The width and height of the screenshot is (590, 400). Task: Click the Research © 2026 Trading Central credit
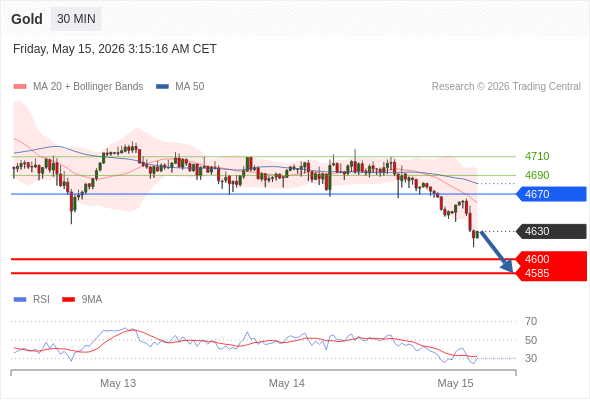pyautogui.click(x=506, y=87)
